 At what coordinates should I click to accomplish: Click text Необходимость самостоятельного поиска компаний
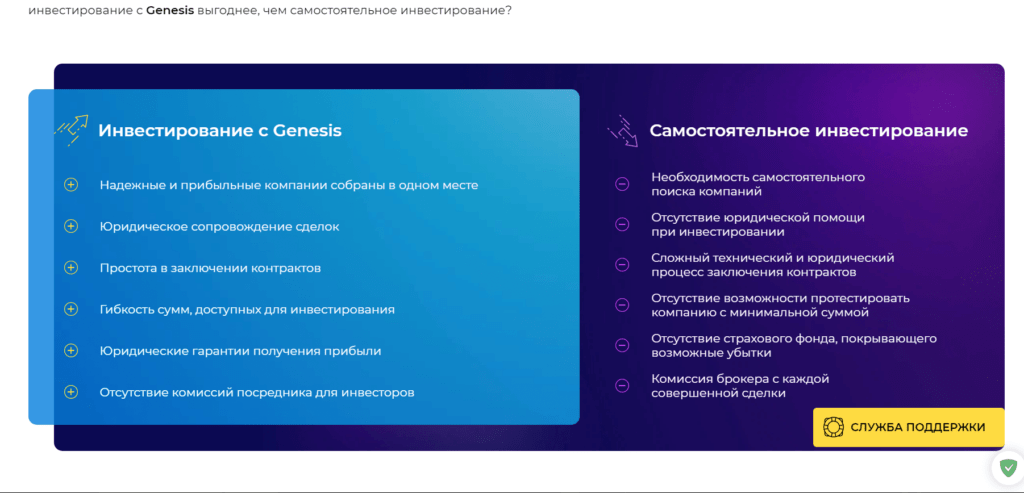coord(758,184)
